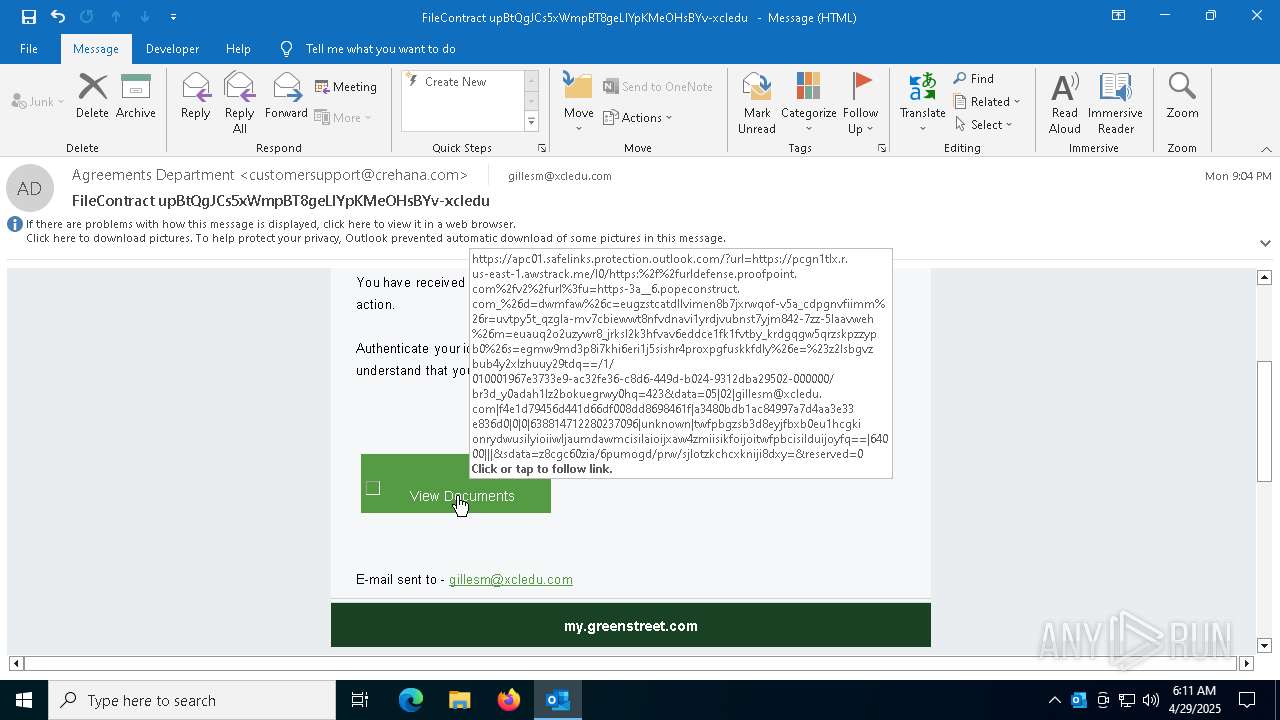Forward this email
The width and height of the screenshot is (1280, 720).
coord(286,96)
